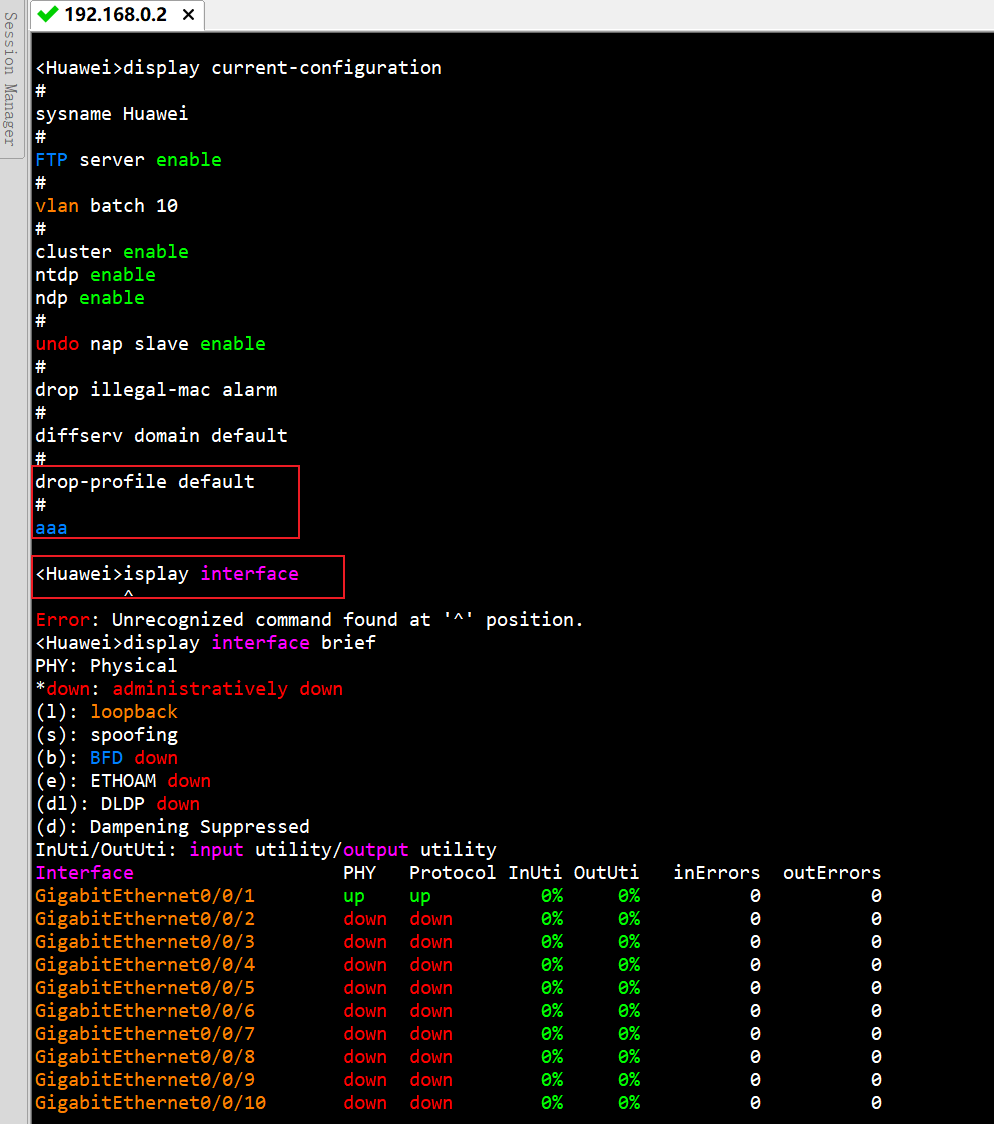Click the 'Unrecognized command found' error line
This screenshot has height=1124, width=994.
[310, 619]
